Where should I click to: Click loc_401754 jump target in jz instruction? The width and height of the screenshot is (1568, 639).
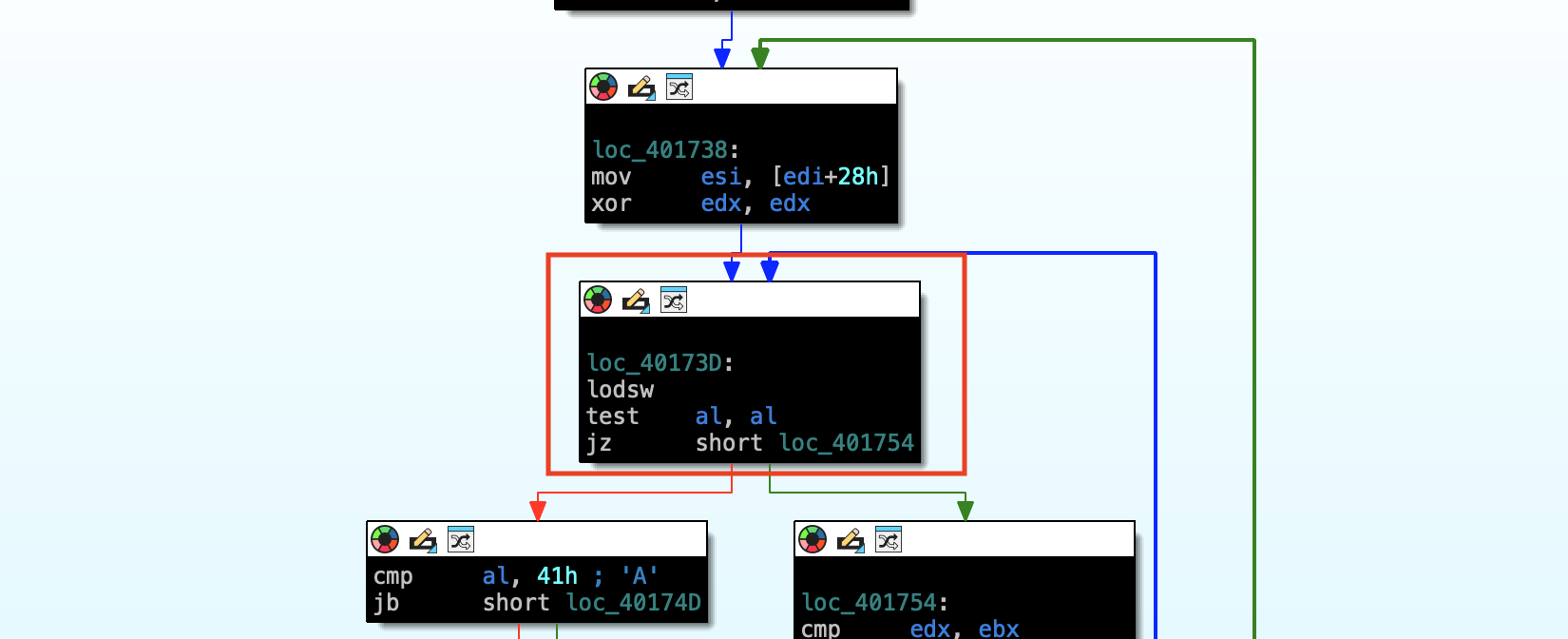coord(847,443)
